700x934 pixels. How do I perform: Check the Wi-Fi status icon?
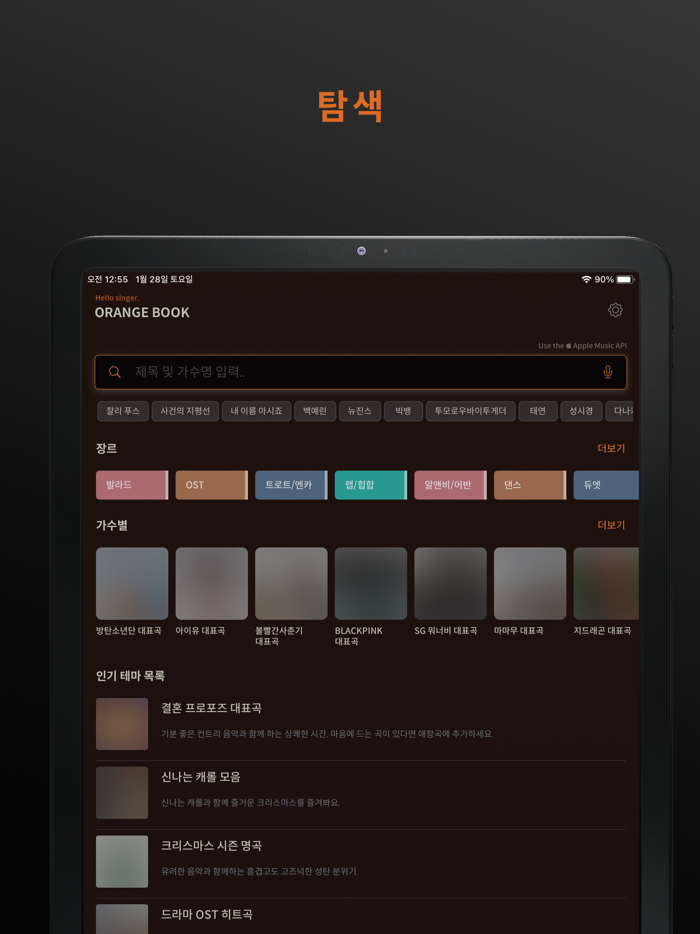[586, 279]
